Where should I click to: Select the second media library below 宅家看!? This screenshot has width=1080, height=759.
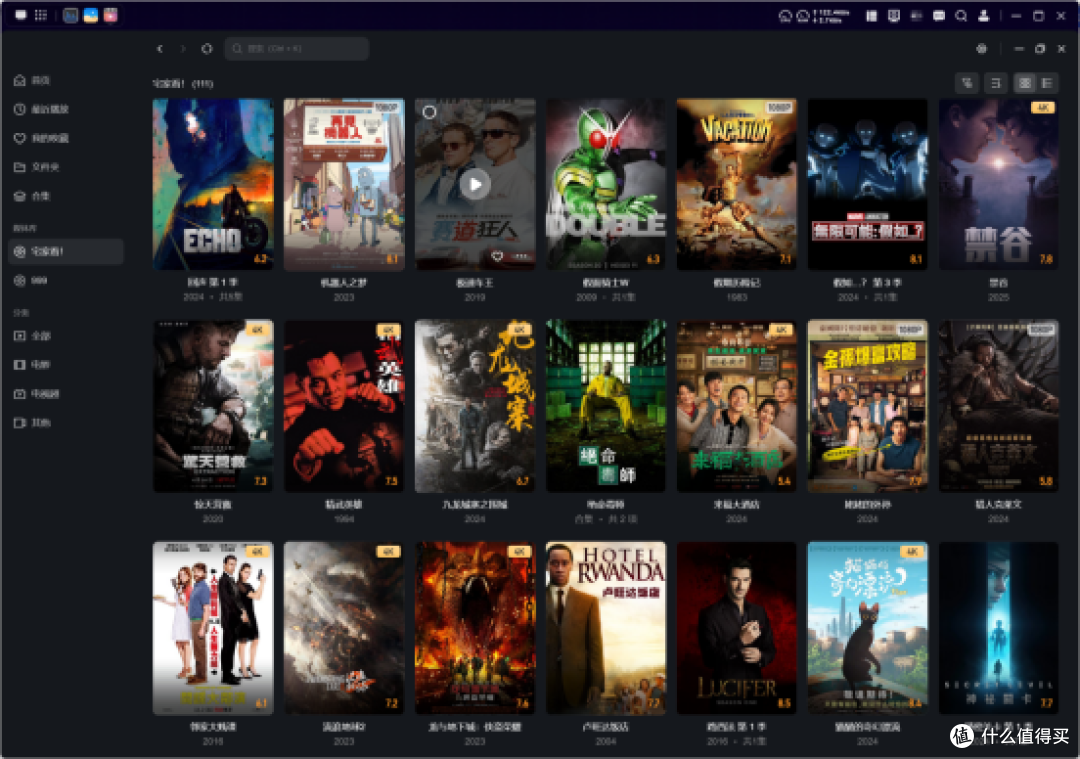click(x=65, y=280)
